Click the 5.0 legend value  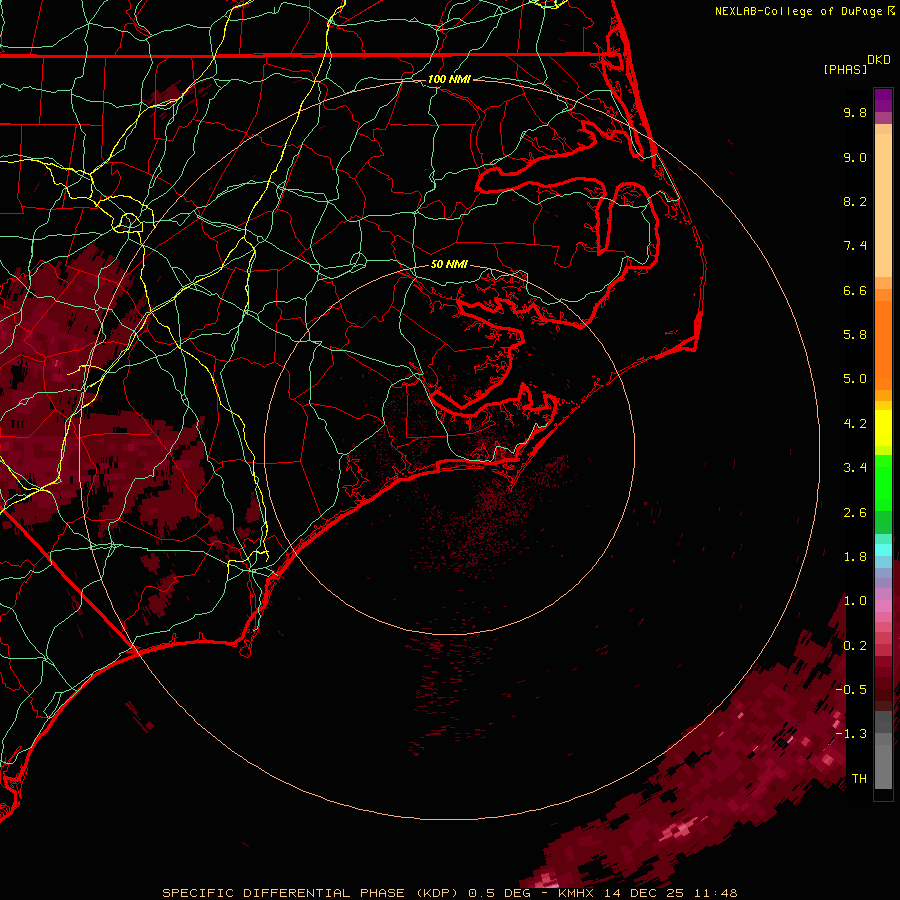pyautogui.click(x=855, y=379)
